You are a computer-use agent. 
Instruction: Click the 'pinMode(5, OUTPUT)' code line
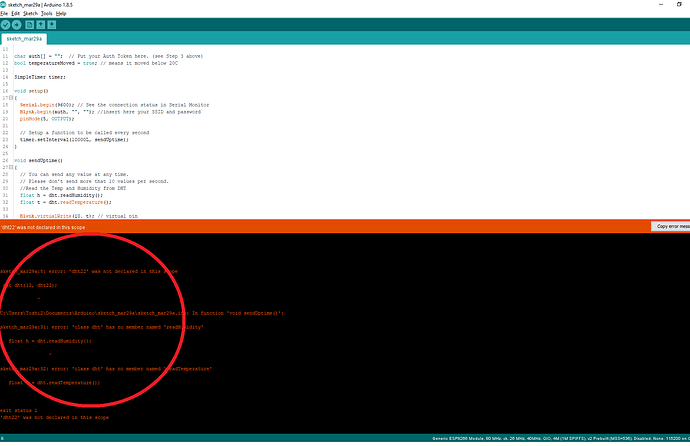47,119
